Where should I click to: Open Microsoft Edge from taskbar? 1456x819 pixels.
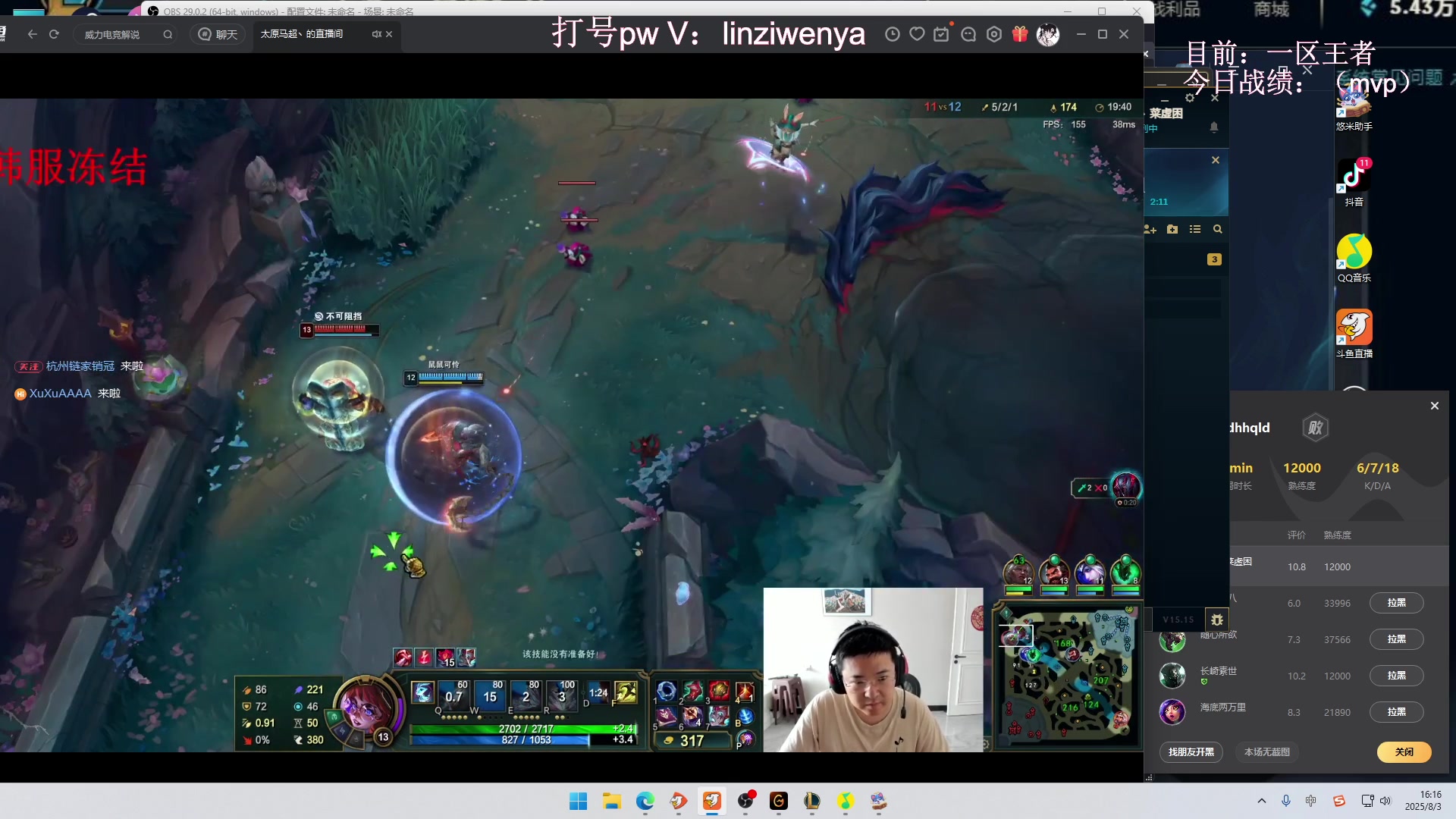pyautogui.click(x=645, y=801)
